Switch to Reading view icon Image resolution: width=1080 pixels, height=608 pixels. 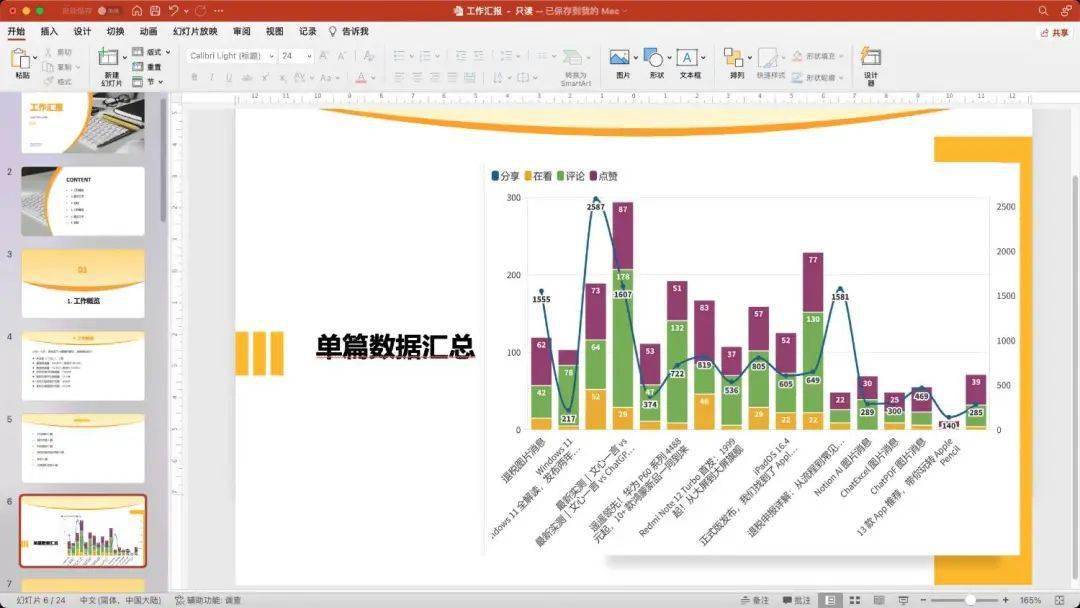[879, 600]
